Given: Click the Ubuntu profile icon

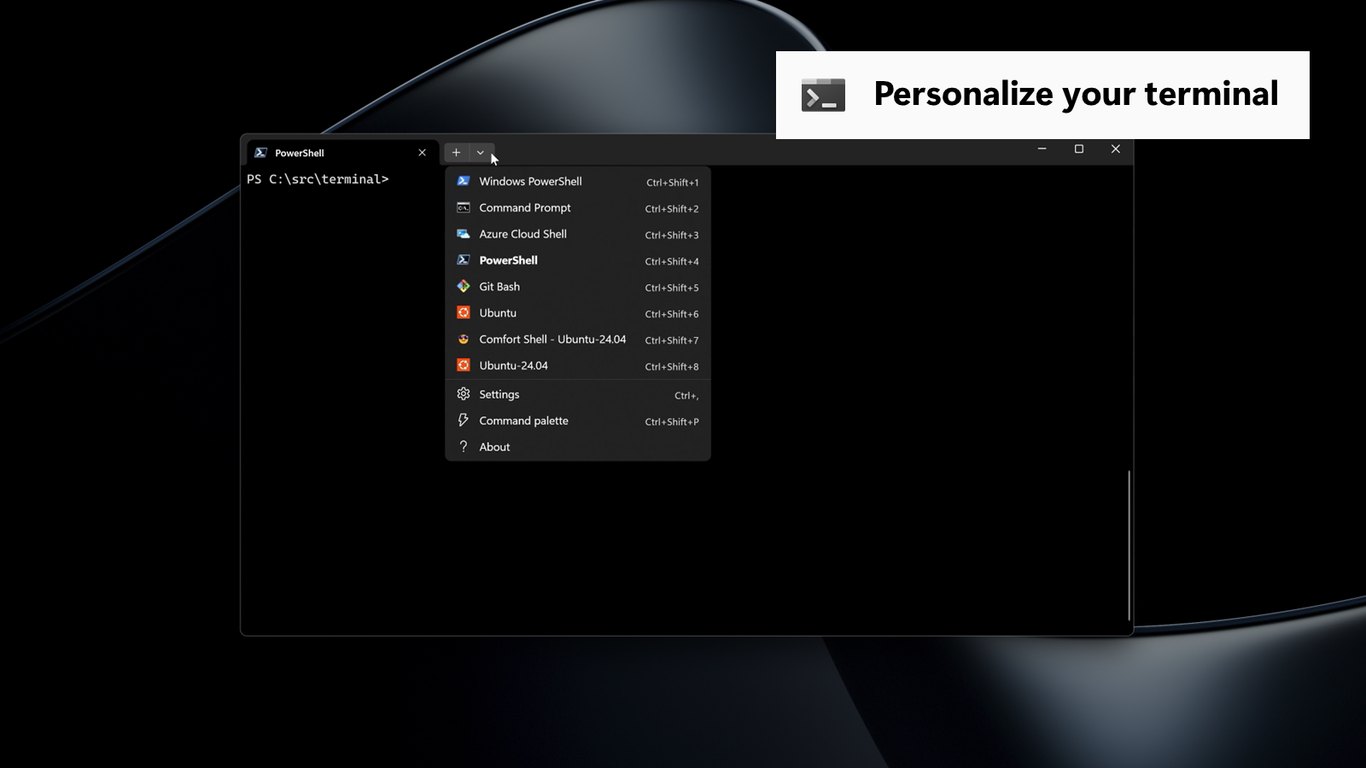Looking at the screenshot, I should coord(463,313).
